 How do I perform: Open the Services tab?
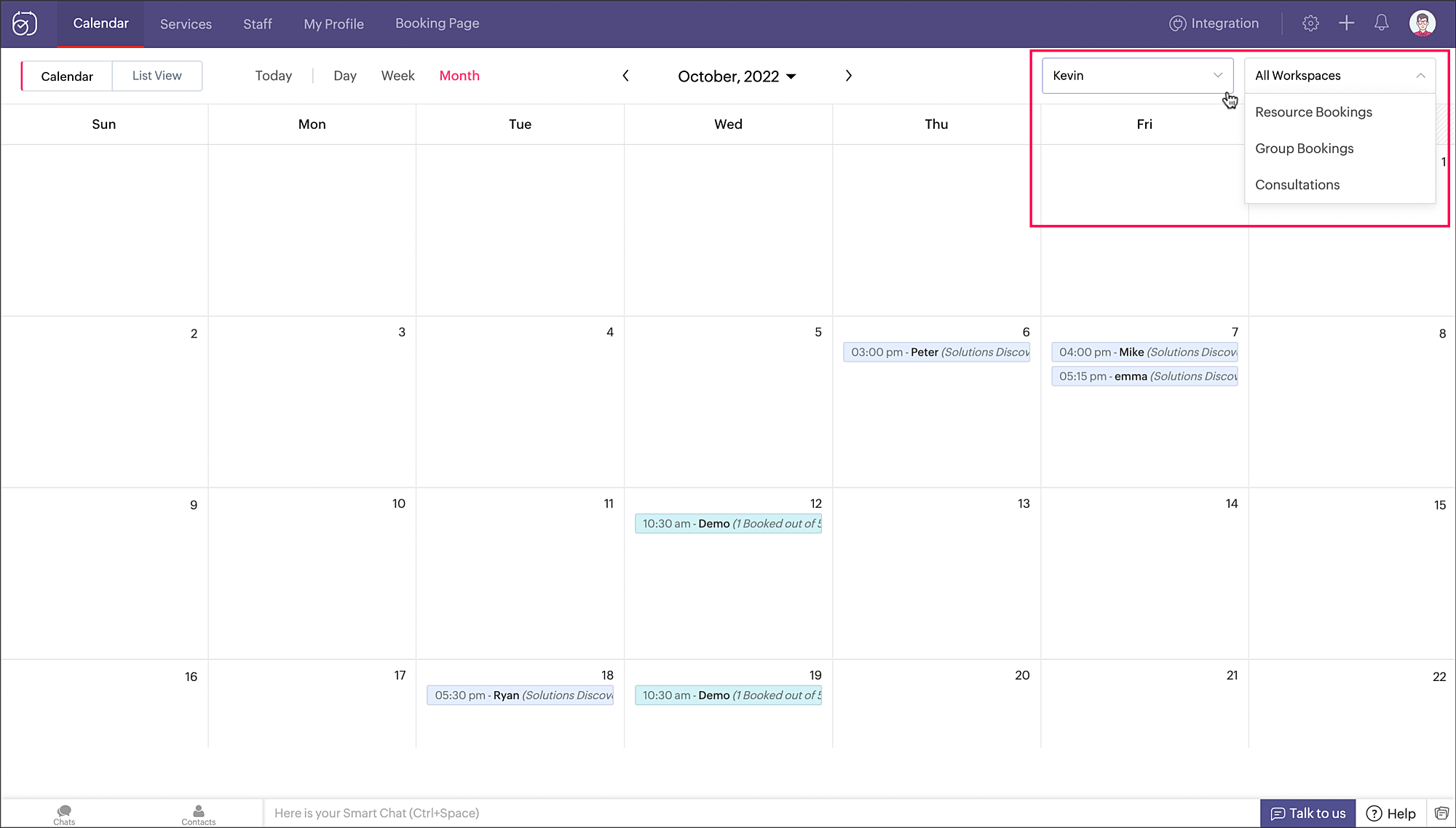click(186, 24)
